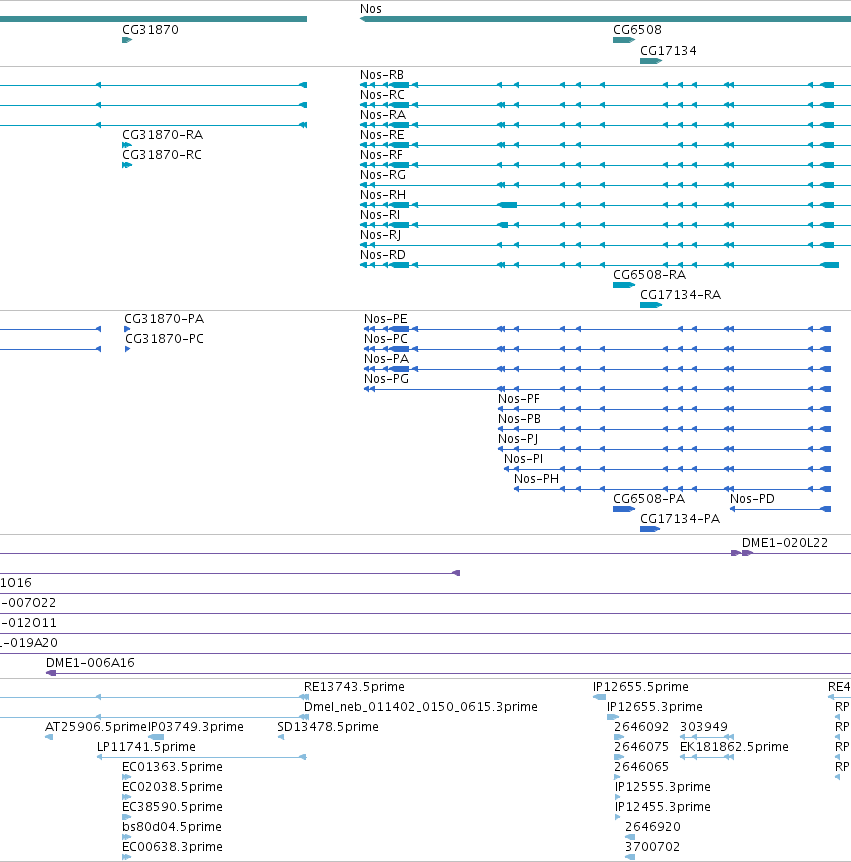
Task: Select the DME1-006A16 clone label
Action: (x=90, y=662)
